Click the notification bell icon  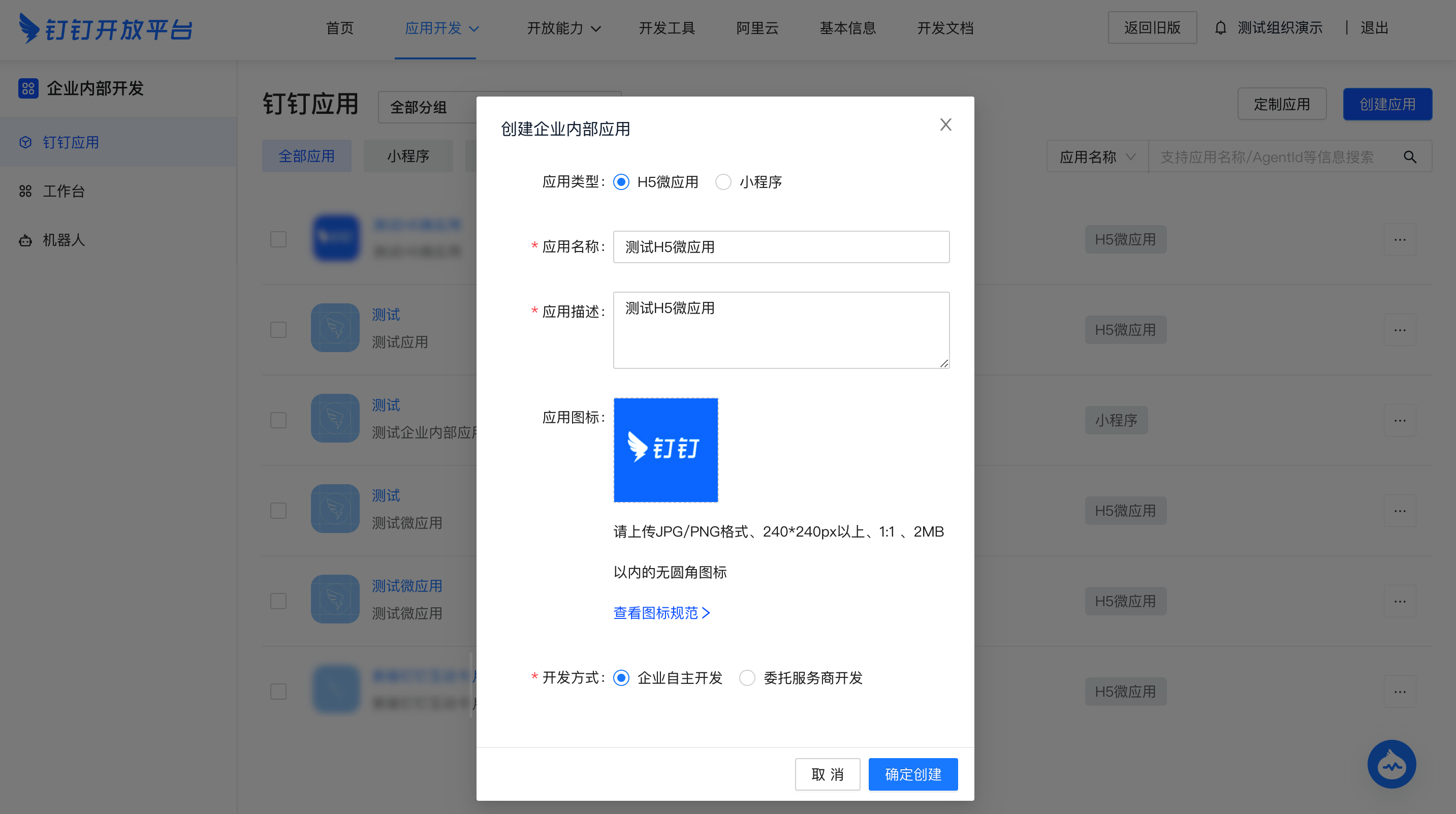(1220, 28)
